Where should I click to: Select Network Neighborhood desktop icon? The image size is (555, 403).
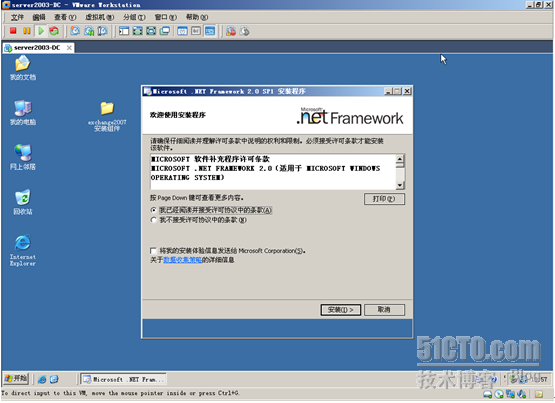23,157
